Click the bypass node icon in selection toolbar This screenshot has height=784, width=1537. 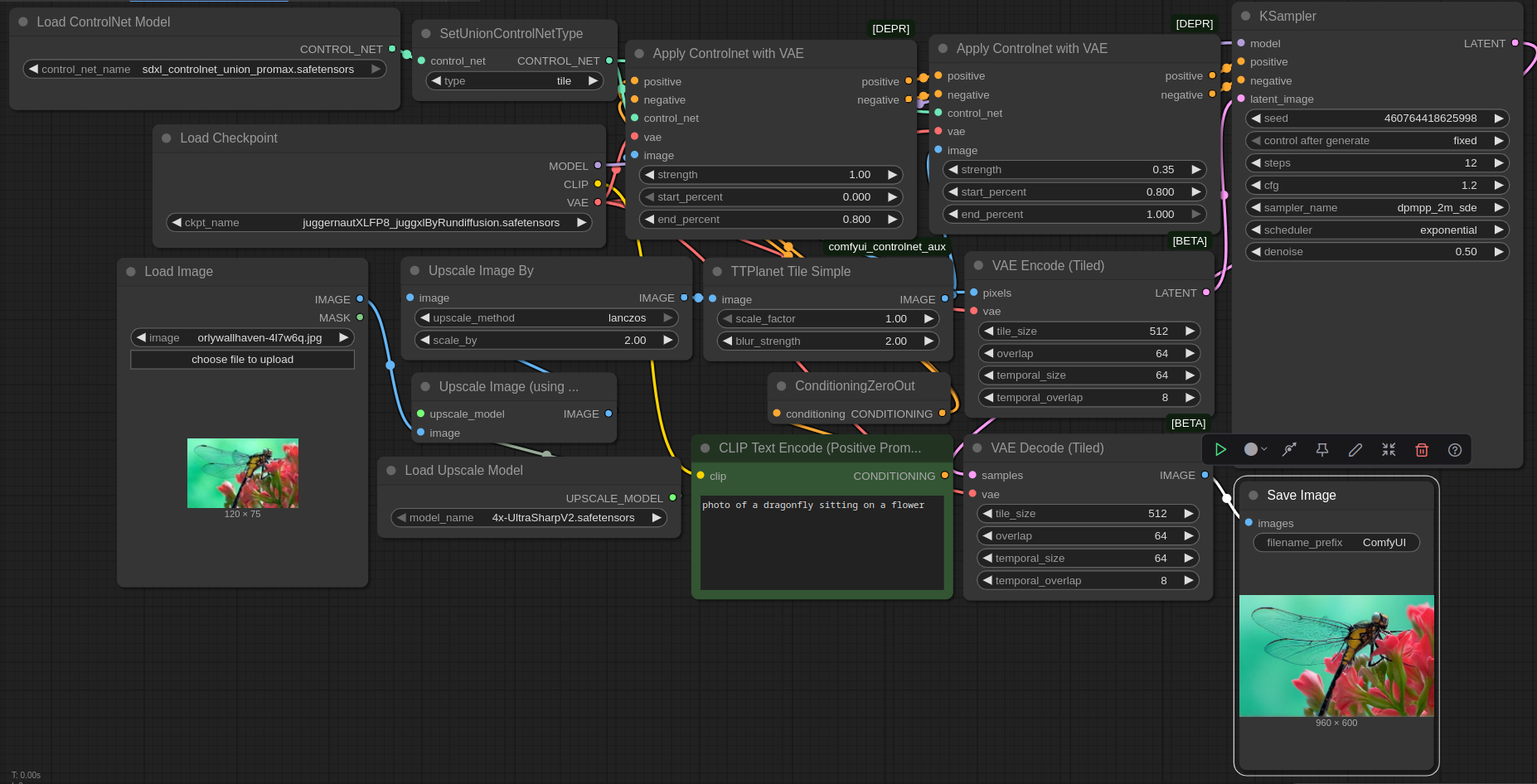pos(1289,449)
